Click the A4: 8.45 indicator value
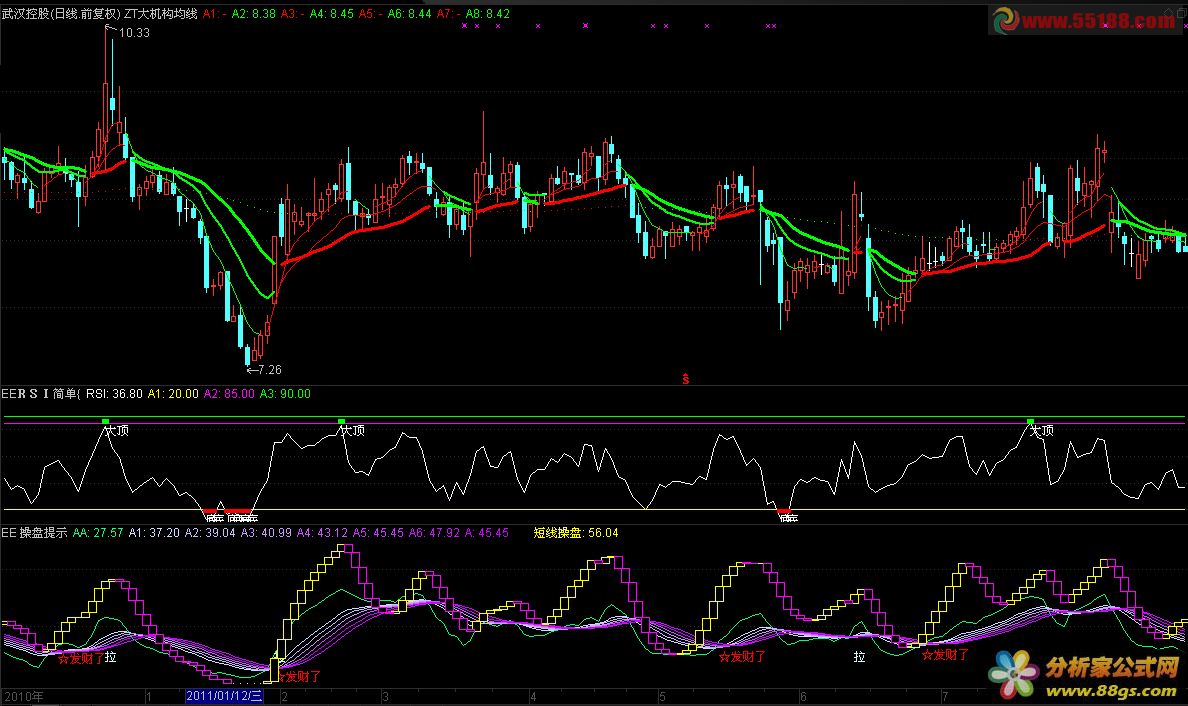Screen dimensions: 1188x706 click(x=332, y=14)
